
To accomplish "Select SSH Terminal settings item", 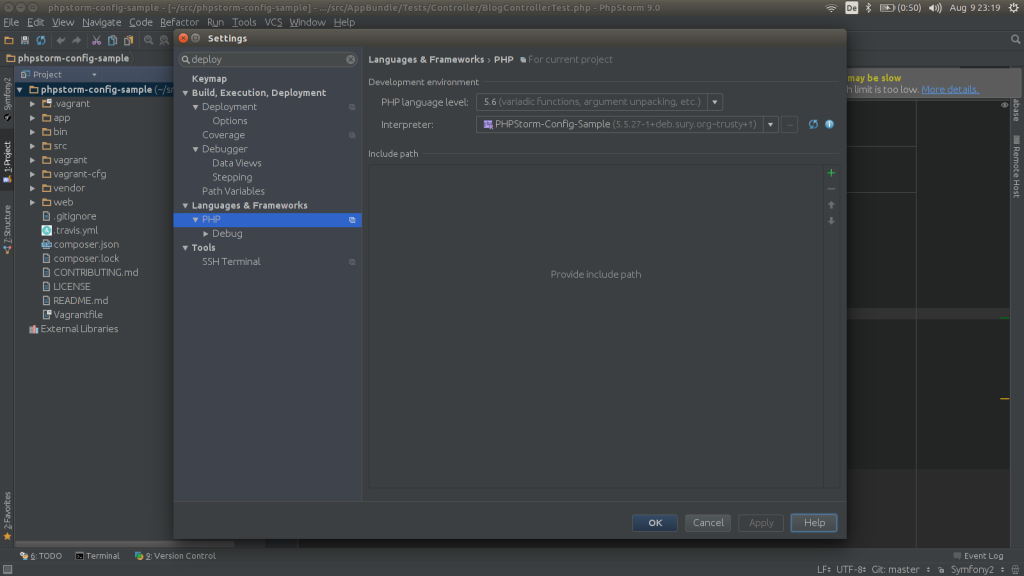I will [231, 262].
